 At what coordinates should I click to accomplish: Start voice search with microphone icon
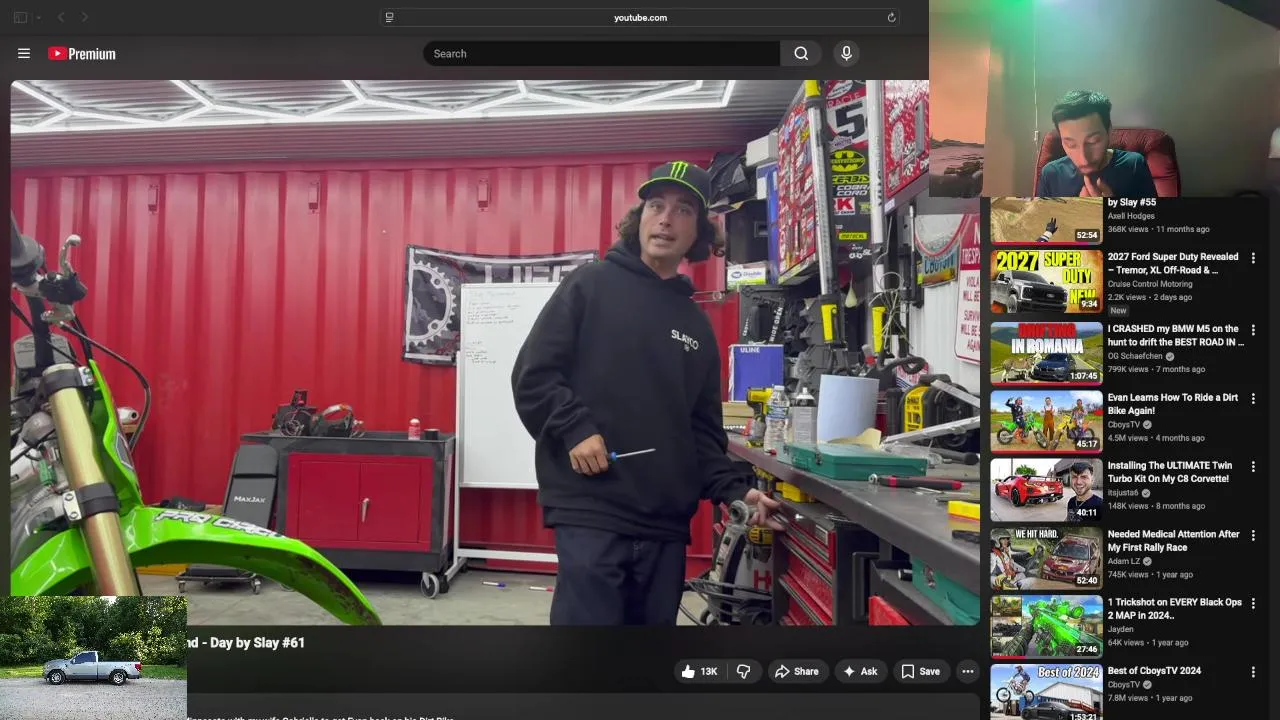click(x=846, y=54)
